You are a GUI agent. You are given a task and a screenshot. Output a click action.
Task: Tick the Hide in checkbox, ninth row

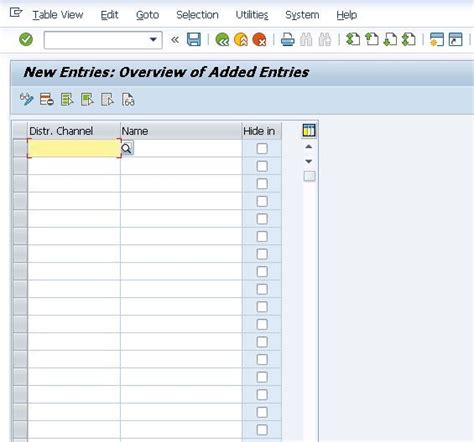tap(262, 289)
